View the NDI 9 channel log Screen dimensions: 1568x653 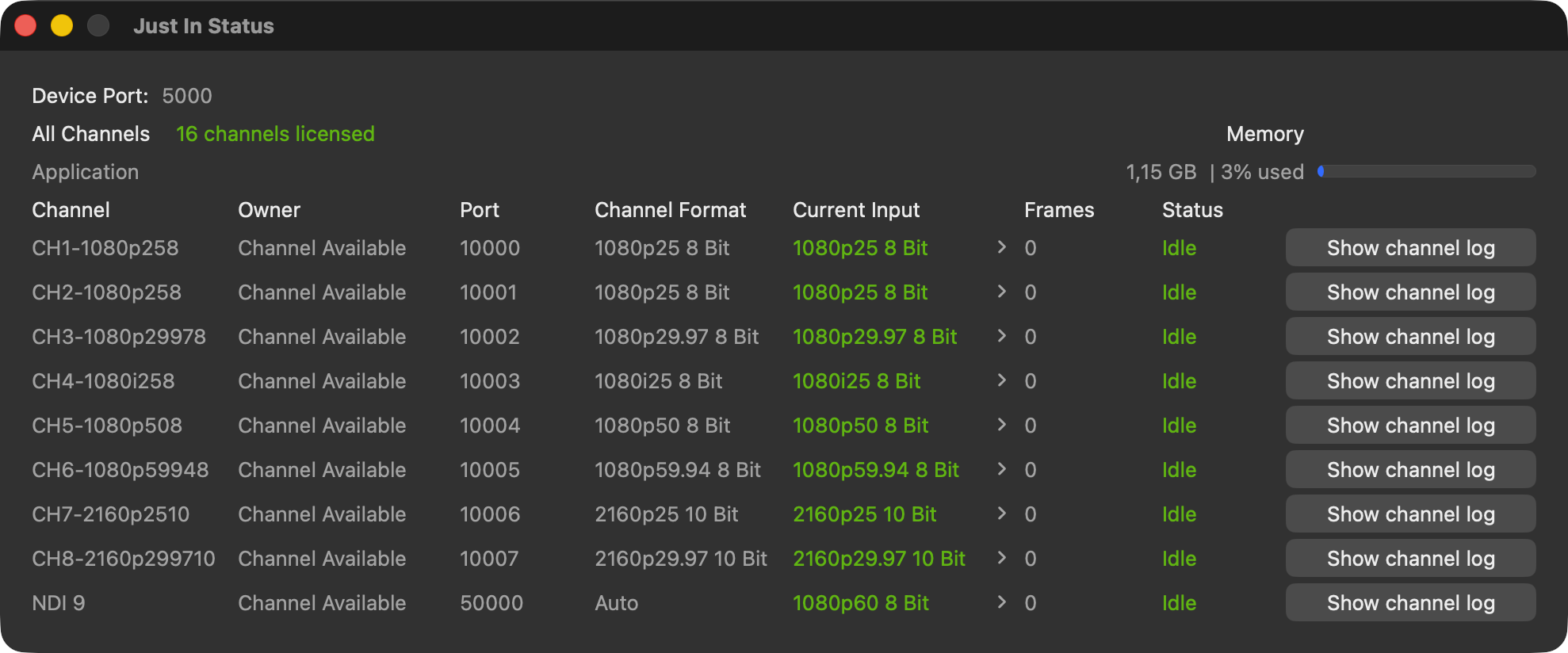(x=1410, y=602)
